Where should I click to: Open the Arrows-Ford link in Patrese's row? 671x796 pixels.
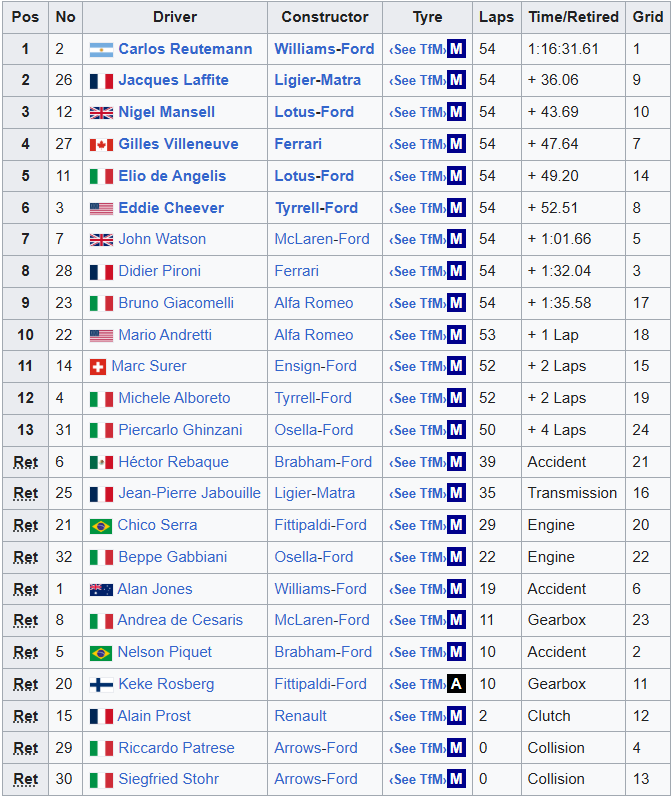tap(316, 748)
